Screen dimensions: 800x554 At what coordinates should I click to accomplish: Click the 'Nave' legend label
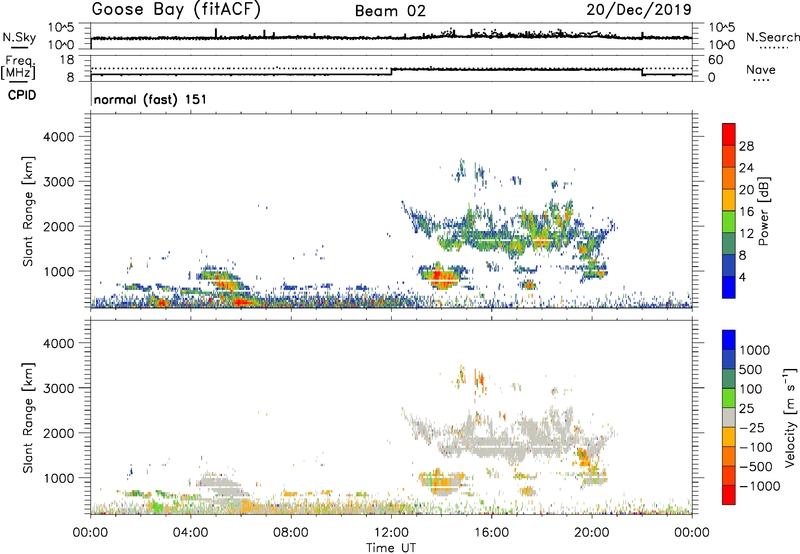(x=761, y=69)
